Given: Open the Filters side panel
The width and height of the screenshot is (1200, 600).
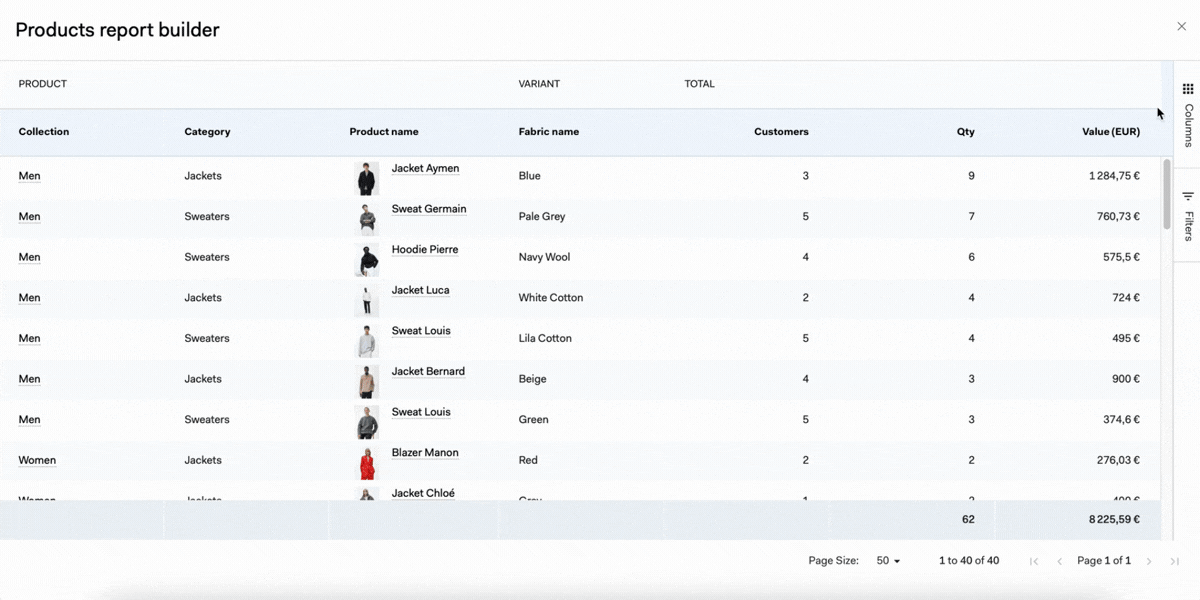Looking at the screenshot, I should (1188, 216).
